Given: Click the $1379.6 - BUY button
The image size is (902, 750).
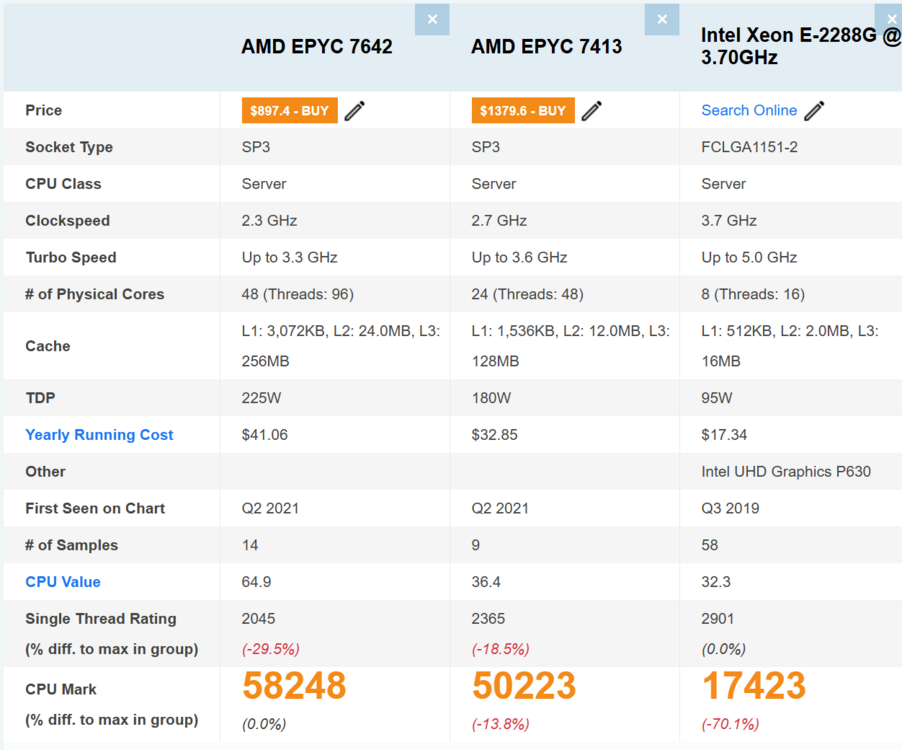Looking at the screenshot, I should pyautogui.click(x=523, y=110).
